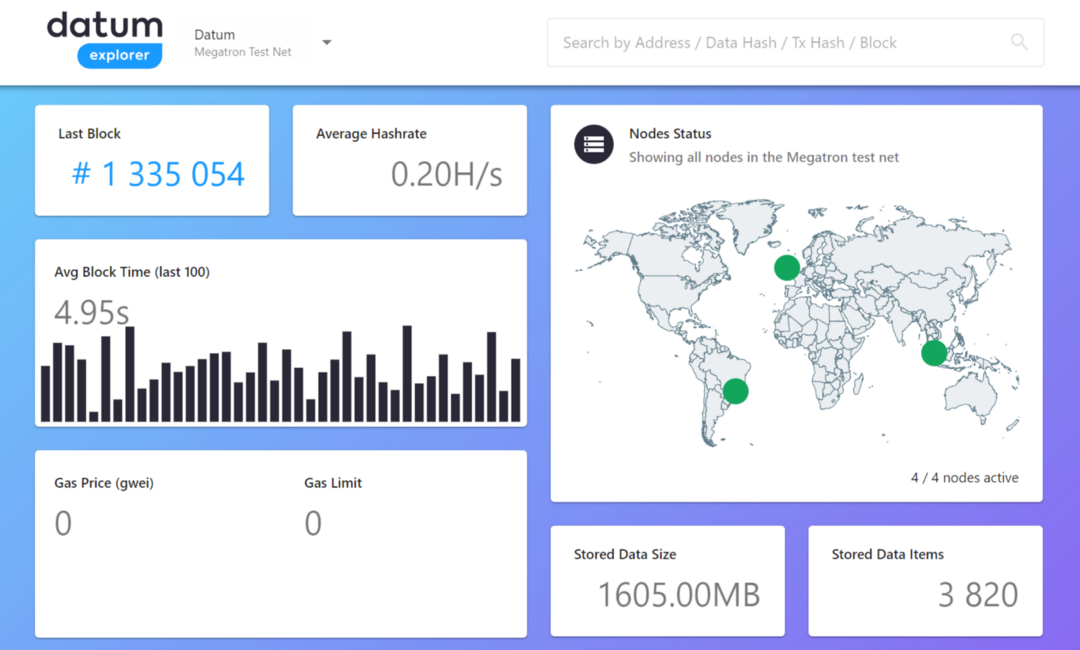
Task: Click the search magnifier icon
Action: click(x=1019, y=42)
